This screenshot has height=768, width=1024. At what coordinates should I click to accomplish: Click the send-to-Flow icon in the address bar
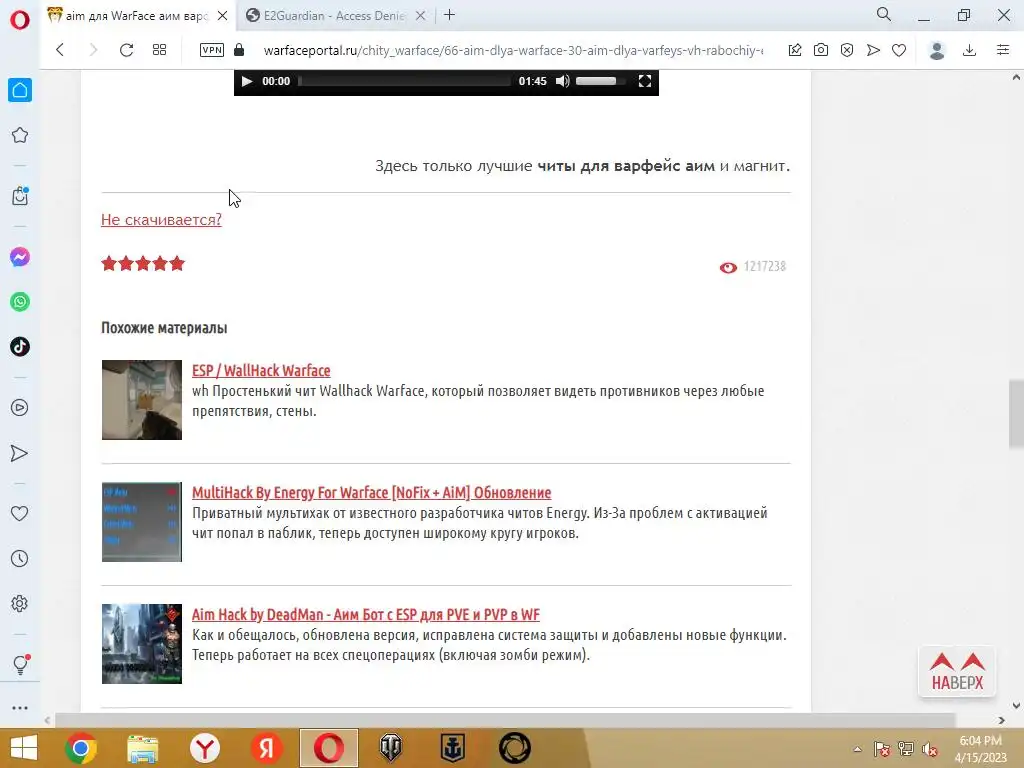tap(873, 50)
